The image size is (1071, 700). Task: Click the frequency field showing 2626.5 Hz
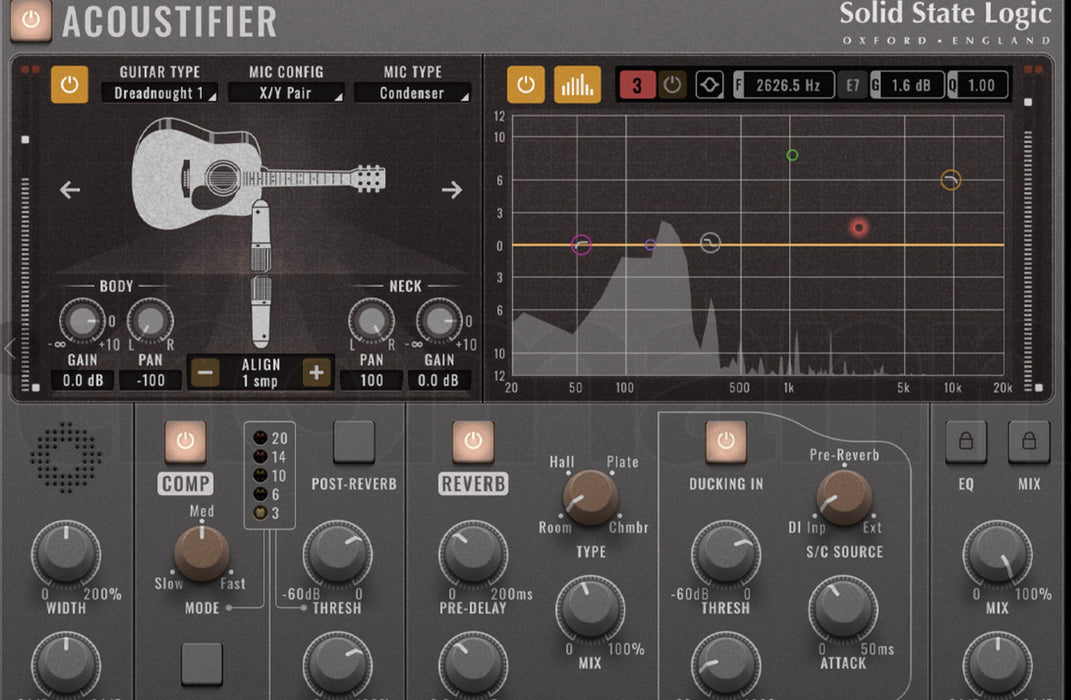(788, 84)
